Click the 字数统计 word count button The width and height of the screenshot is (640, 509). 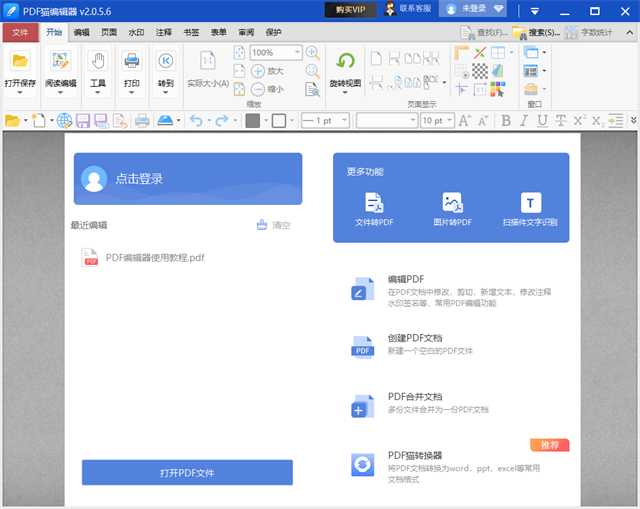pos(589,33)
